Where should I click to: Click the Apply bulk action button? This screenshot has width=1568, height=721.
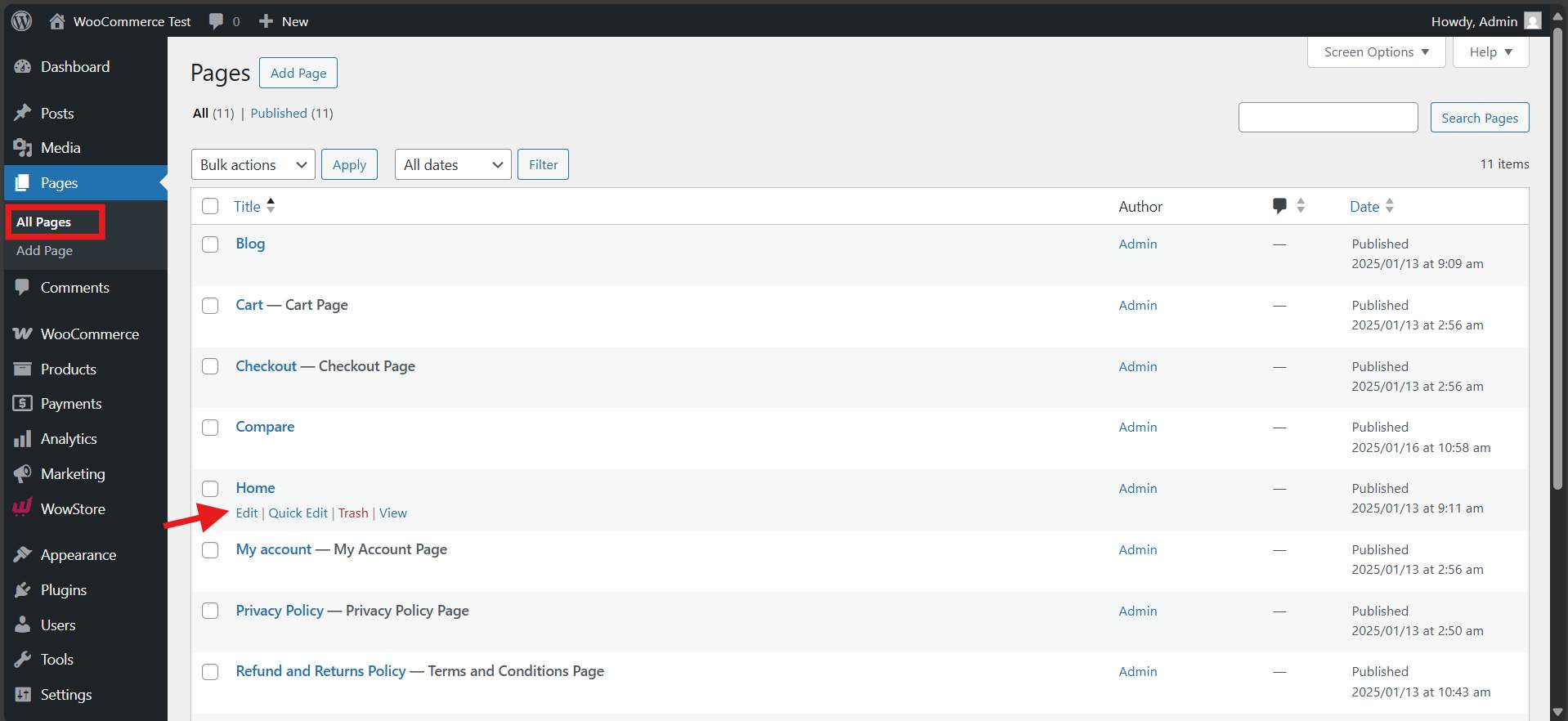tap(349, 164)
